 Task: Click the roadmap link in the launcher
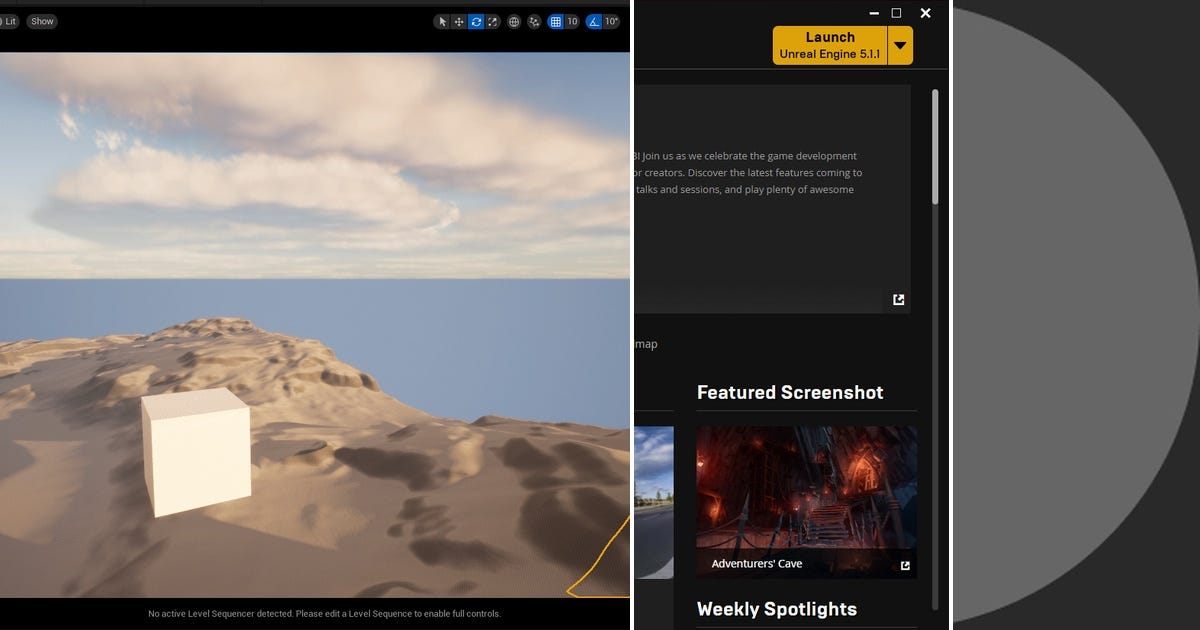pos(646,343)
